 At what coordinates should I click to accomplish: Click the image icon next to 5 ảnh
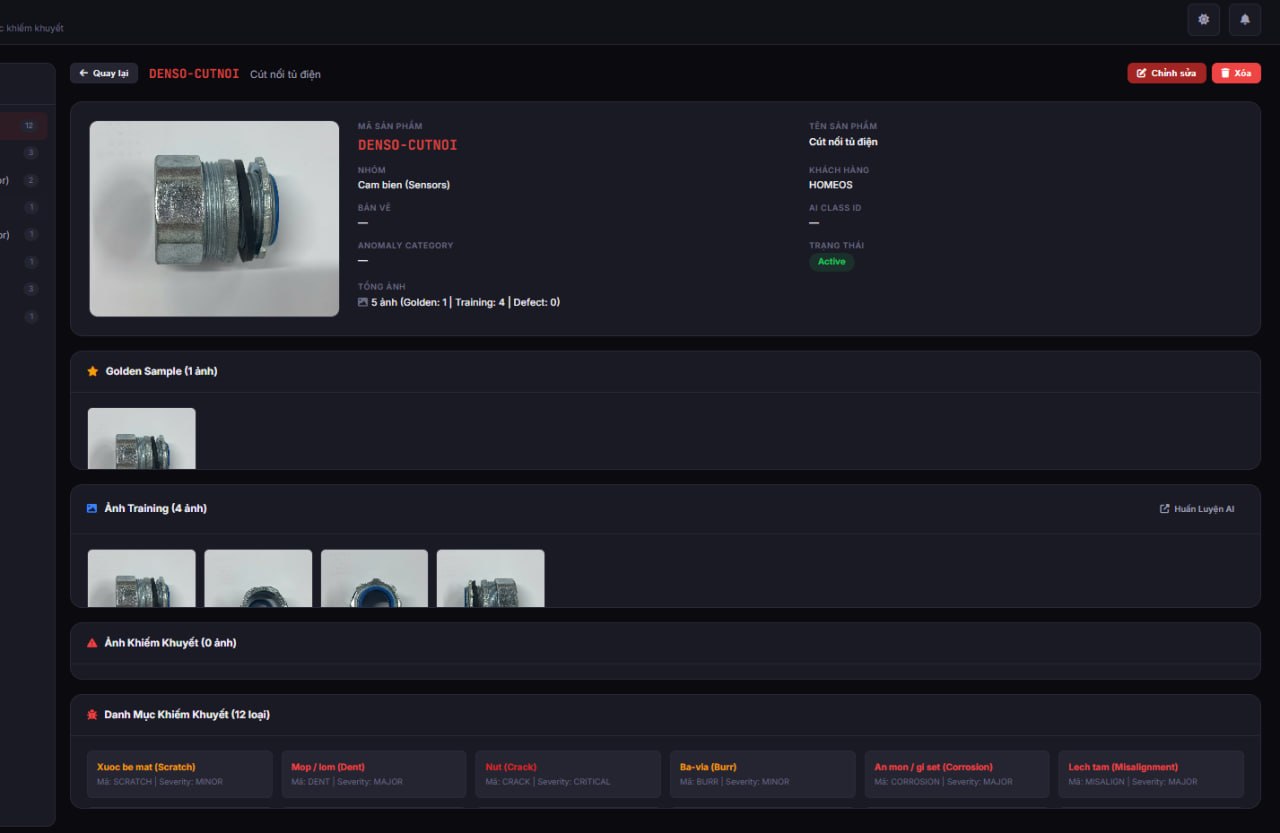363,302
